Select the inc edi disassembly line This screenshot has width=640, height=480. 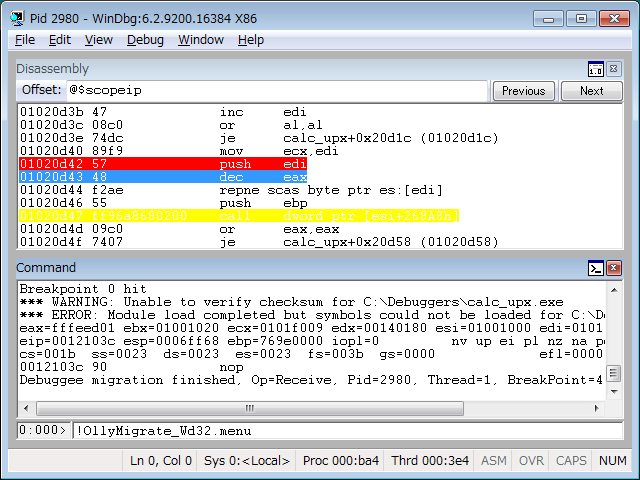coord(163,112)
